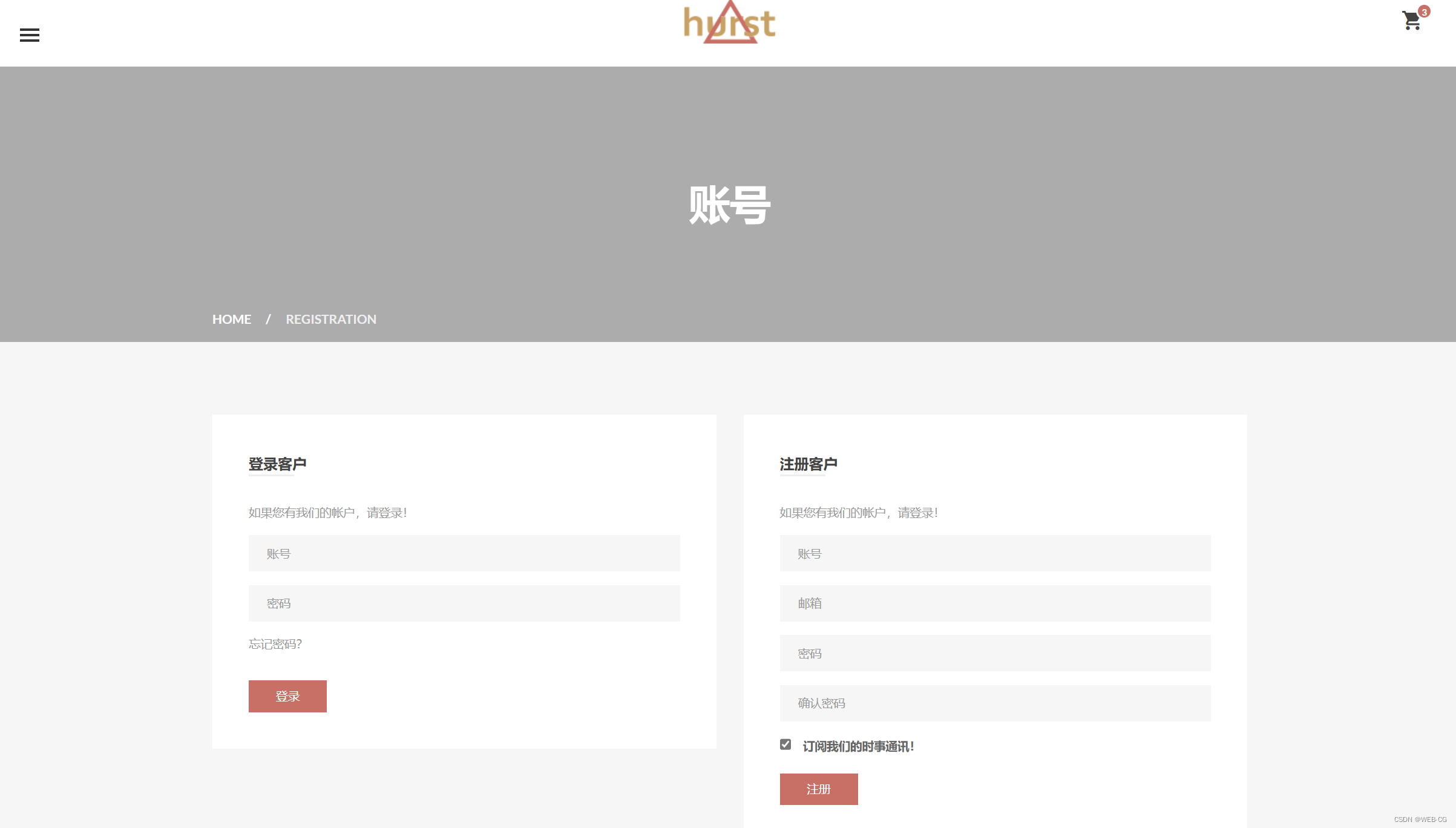Click the 注册客户 register section heading
This screenshot has height=828, width=1456.
808,464
